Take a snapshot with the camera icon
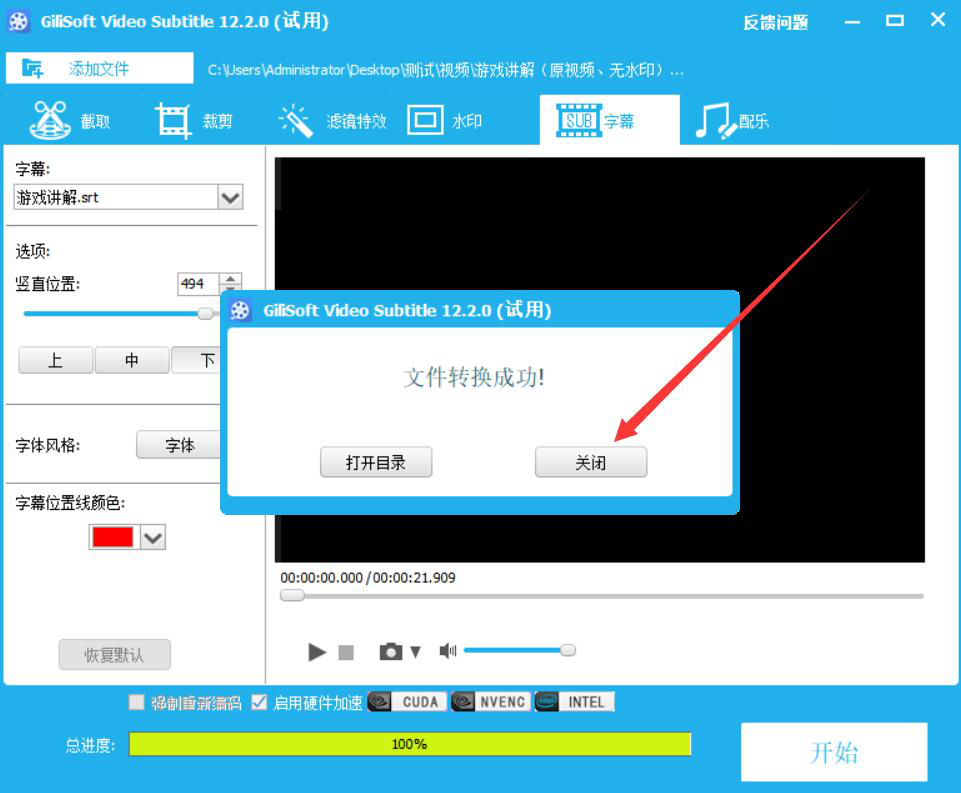 391,651
